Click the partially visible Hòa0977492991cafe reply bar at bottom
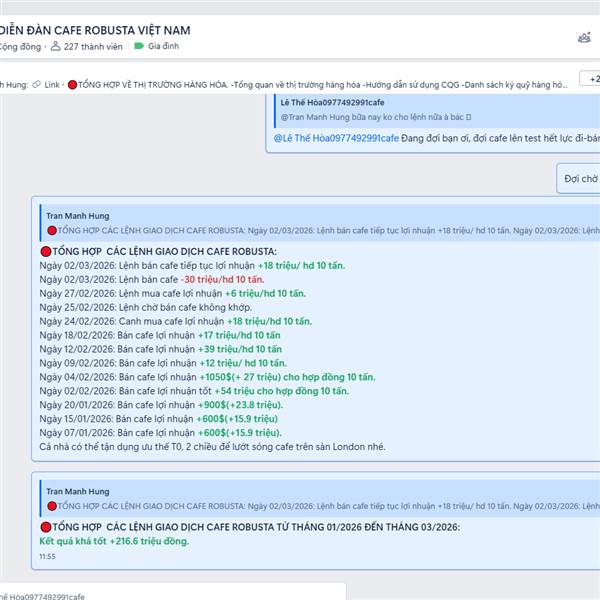The height and width of the screenshot is (600, 600). tap(173, 592)
